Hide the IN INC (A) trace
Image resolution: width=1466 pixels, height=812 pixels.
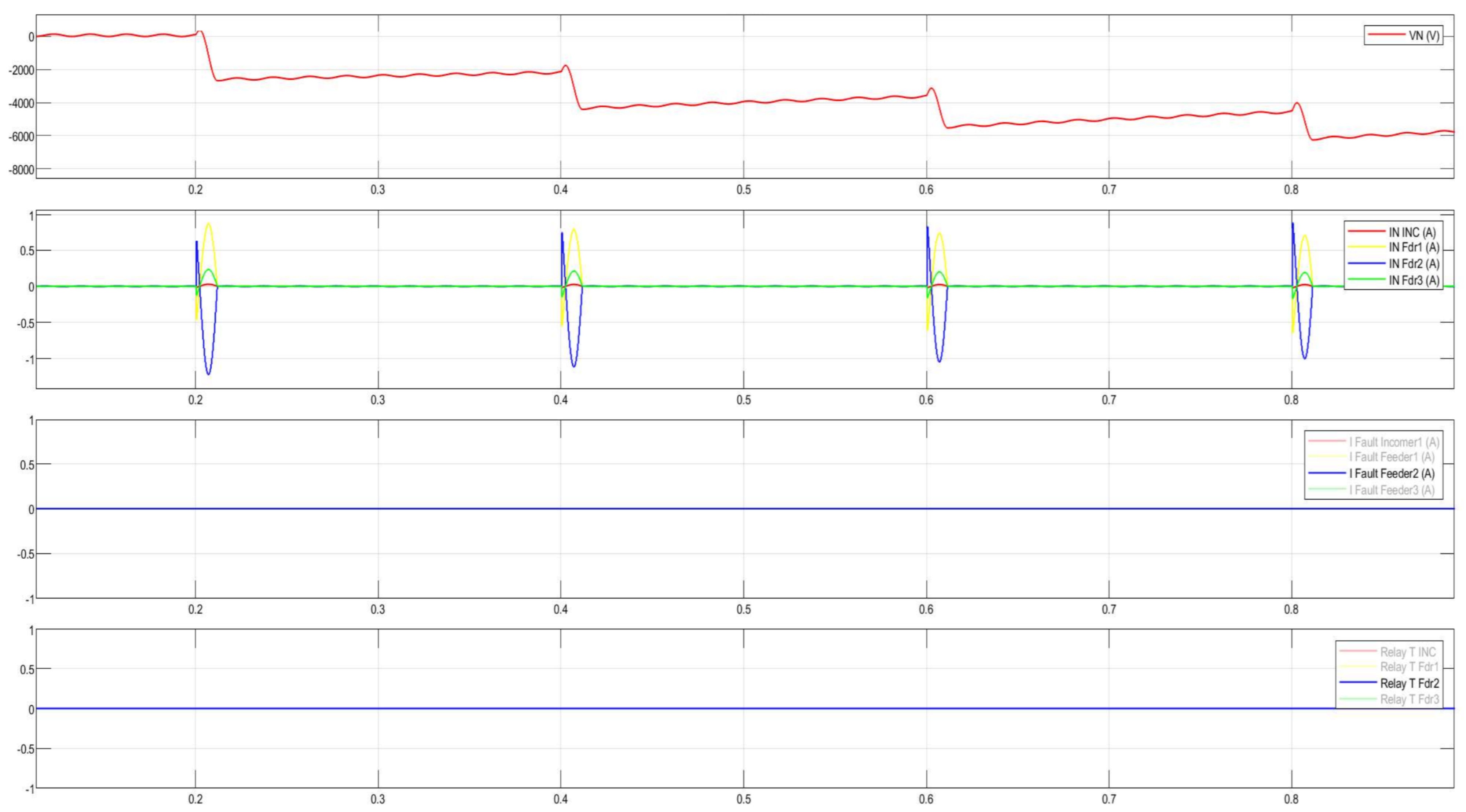coord(1412,232)
